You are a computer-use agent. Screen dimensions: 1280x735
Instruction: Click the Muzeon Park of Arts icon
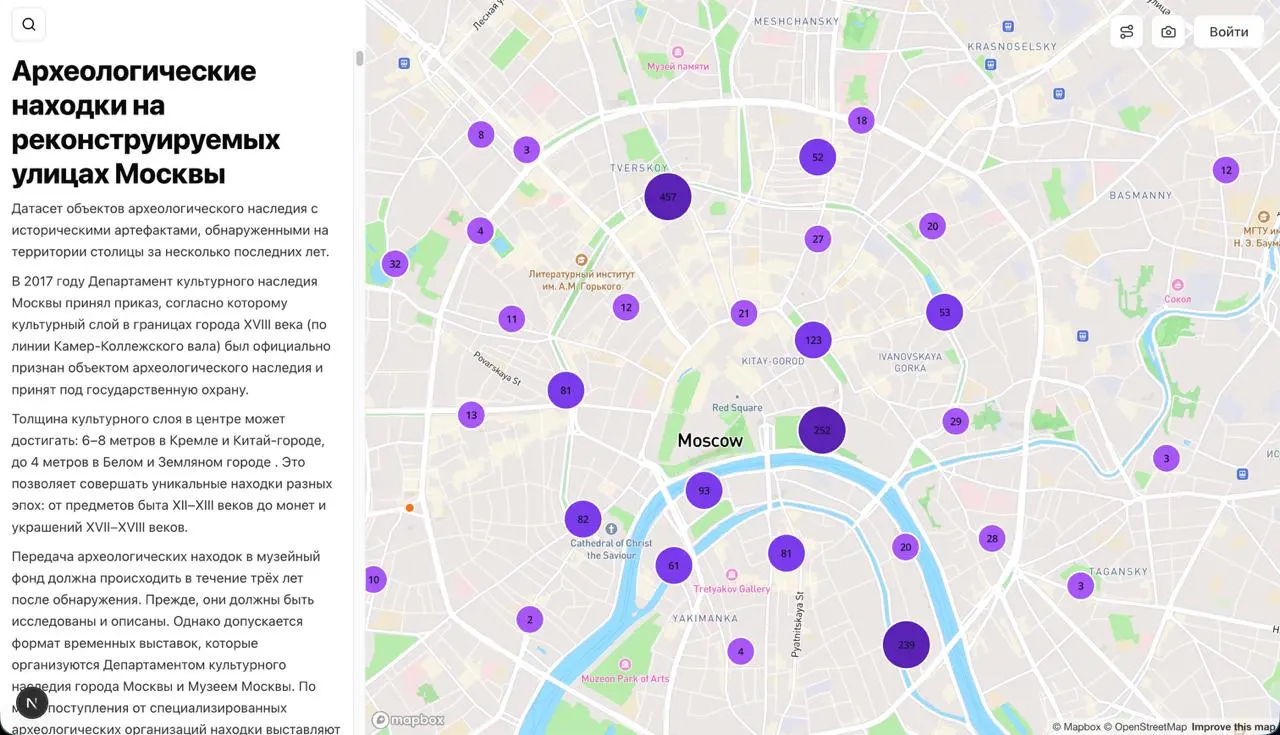[x=625, y=664]
